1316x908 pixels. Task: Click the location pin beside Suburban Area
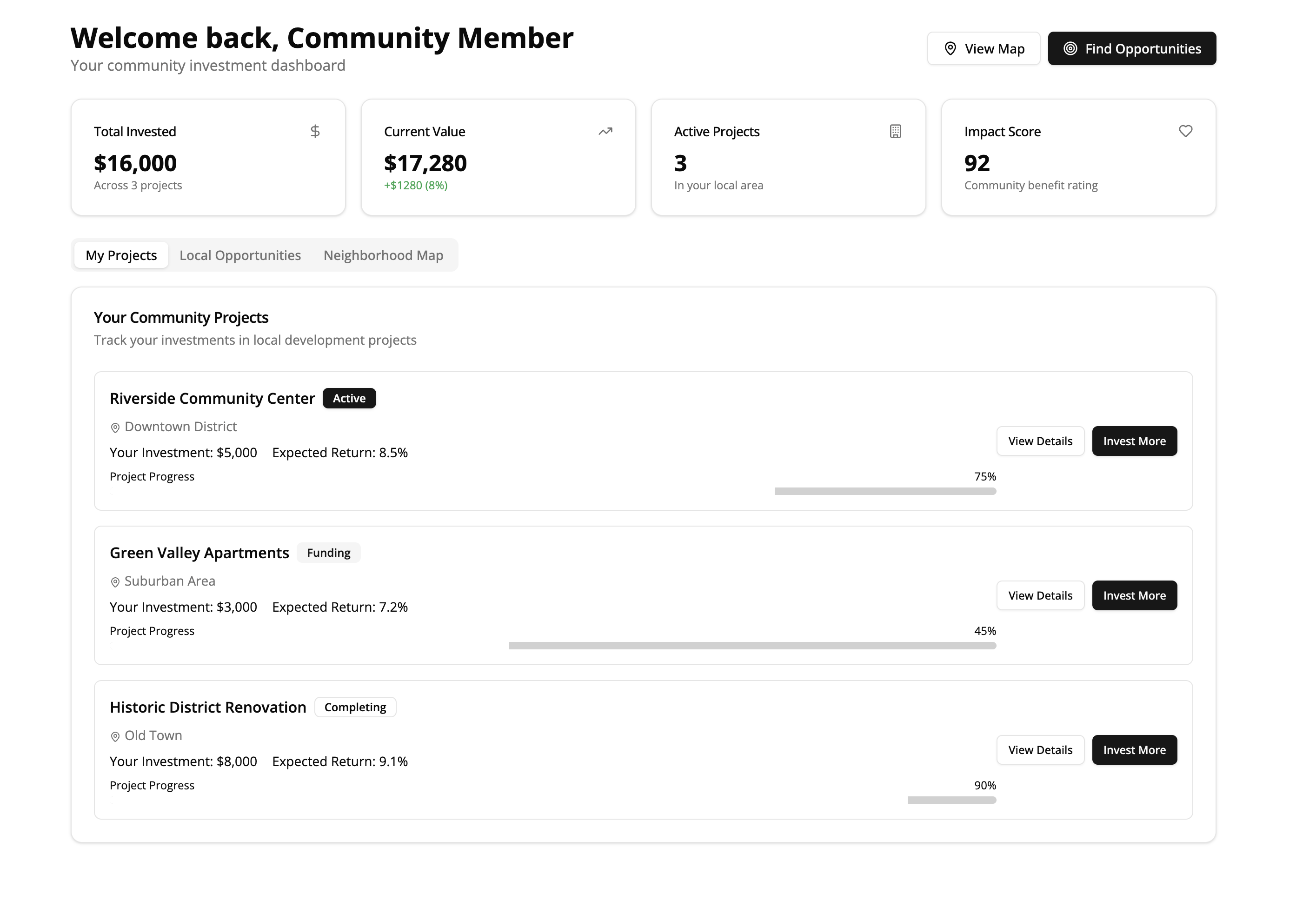(x=115, y=582)
